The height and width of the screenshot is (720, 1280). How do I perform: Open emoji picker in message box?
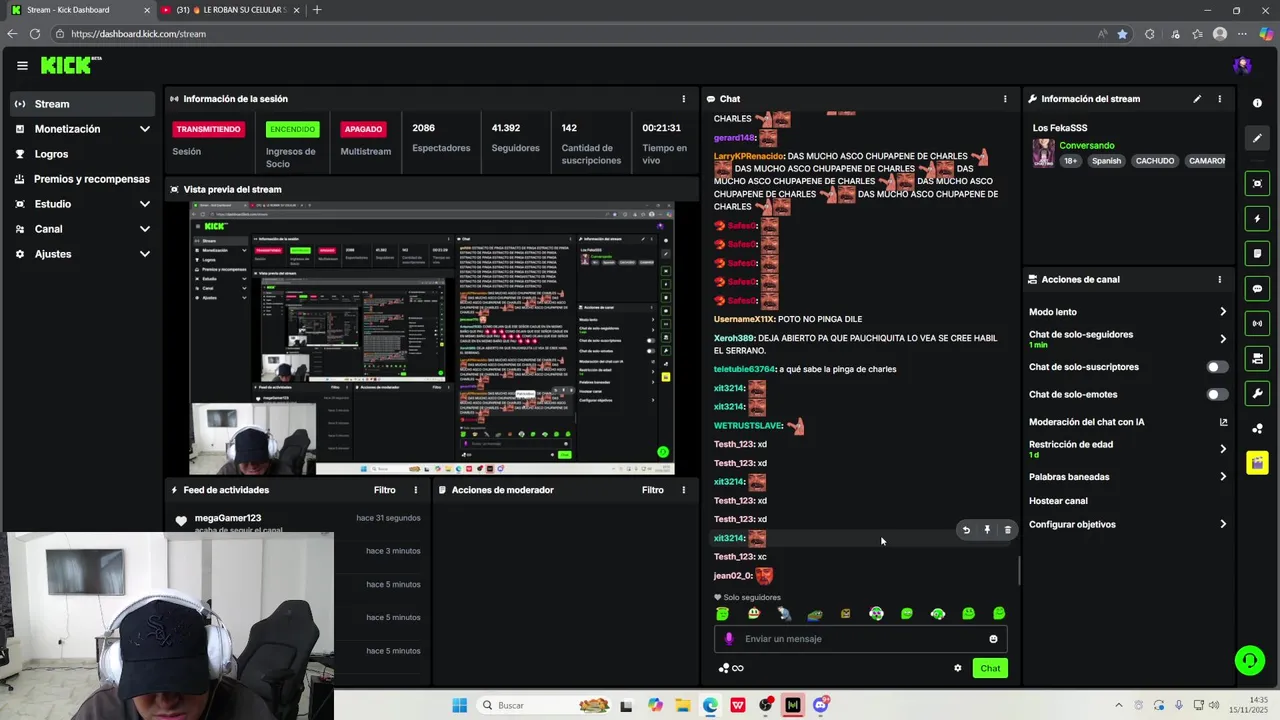click(x=993, y=639)
